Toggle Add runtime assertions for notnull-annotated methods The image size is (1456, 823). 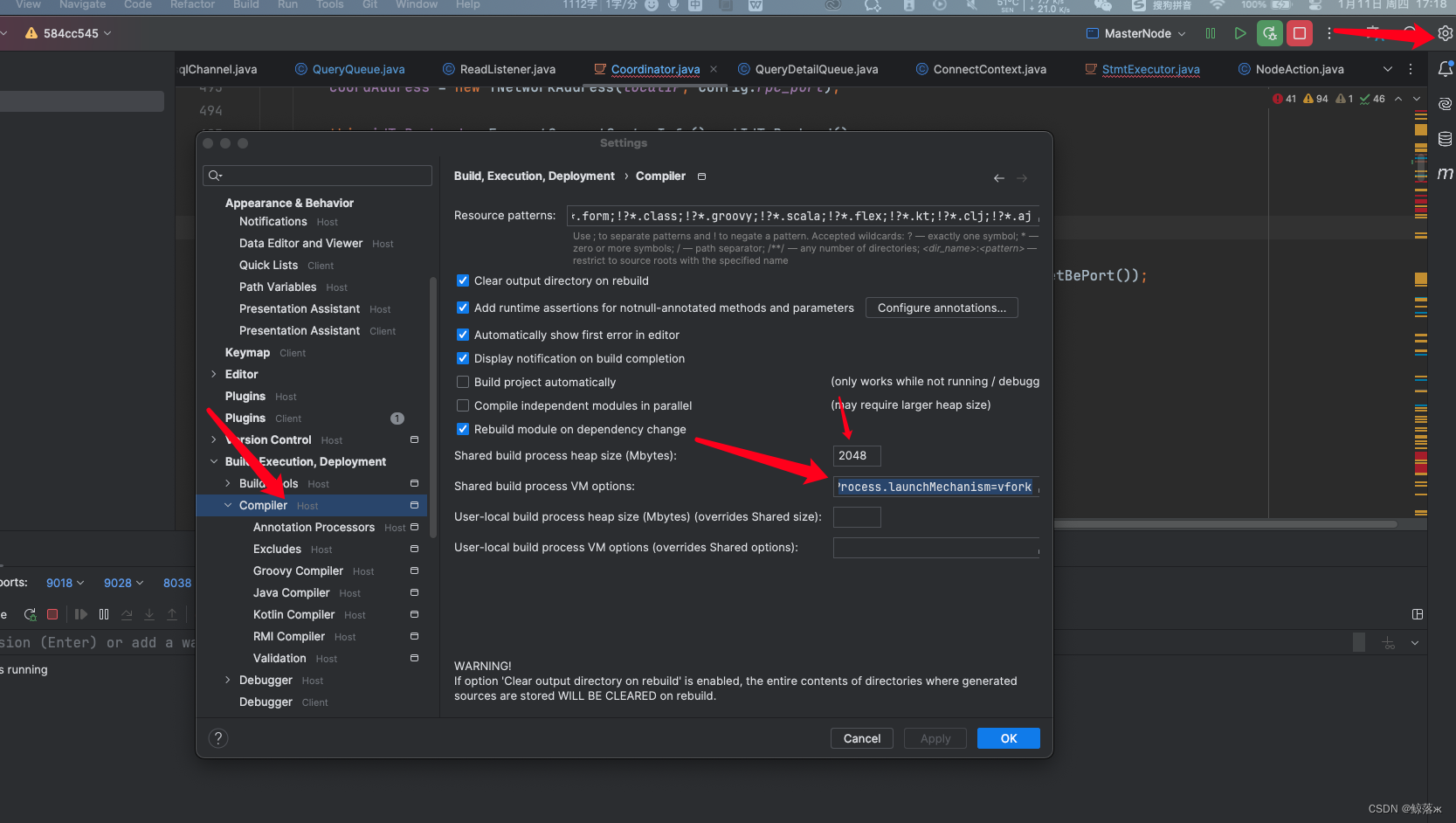463,308
